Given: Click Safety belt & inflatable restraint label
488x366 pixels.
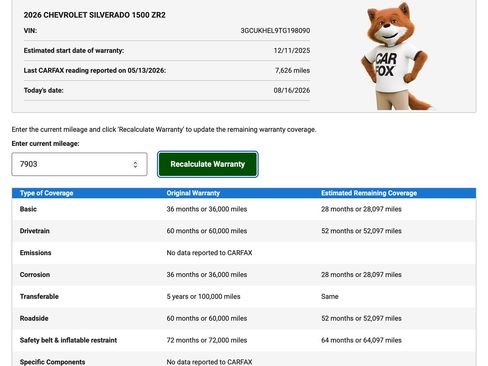Looking at the screenshot, I should (x=68, y=340).
